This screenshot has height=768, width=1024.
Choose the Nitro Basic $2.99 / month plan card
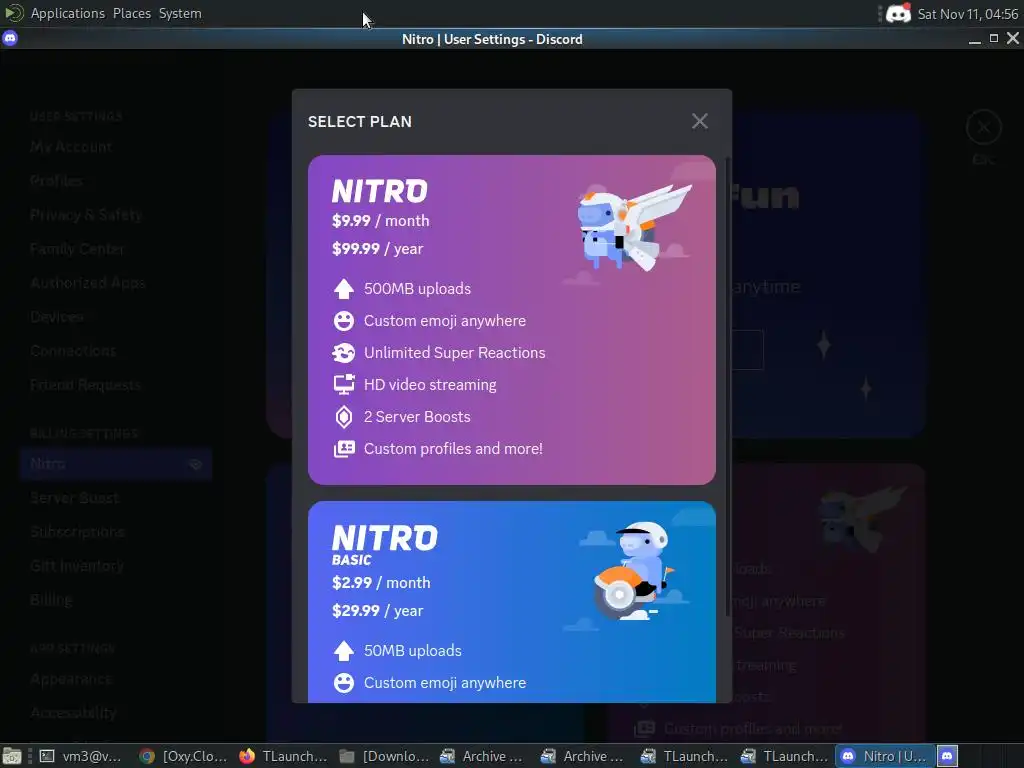tap(511, 601)
